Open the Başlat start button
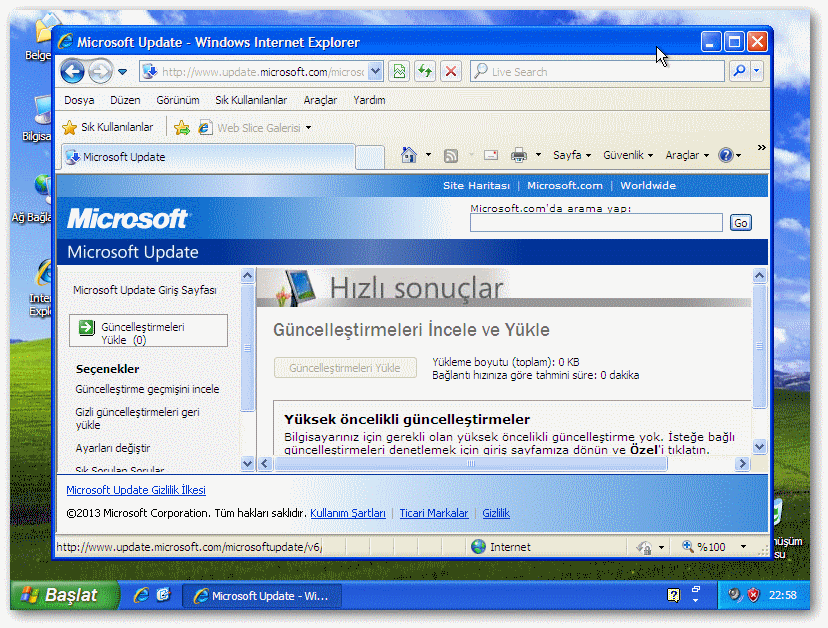 [65, 595]
